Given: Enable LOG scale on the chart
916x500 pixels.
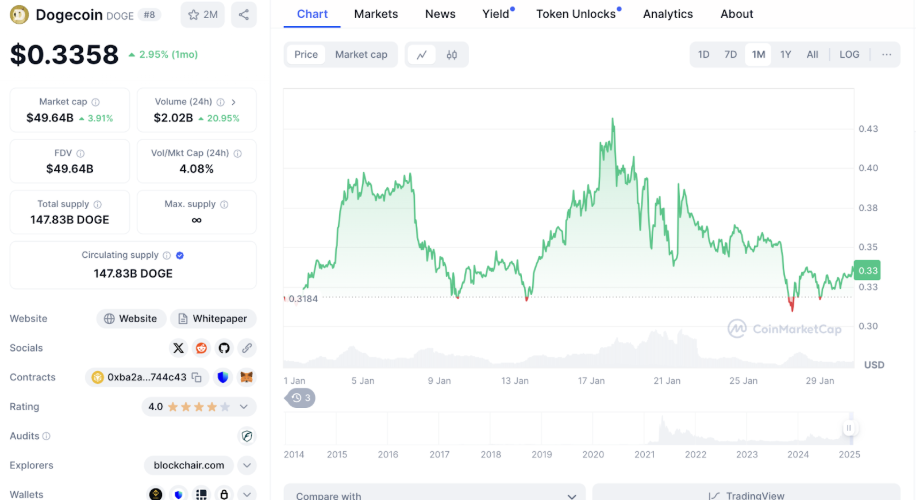Looking at the screenshot, I should pos(849,55).
